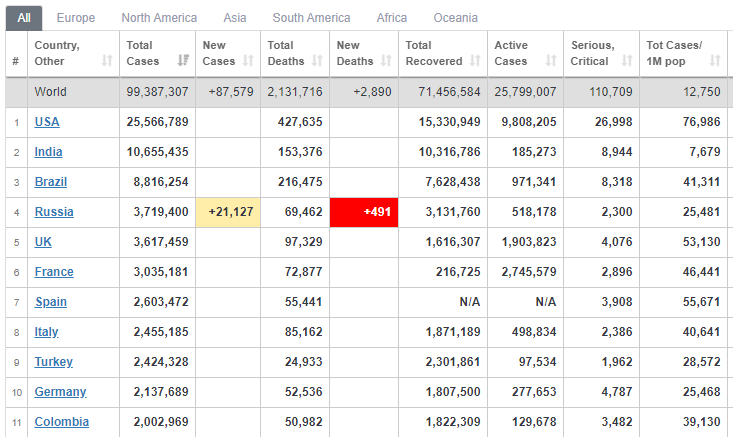Click UK total cases 3,617,459
This screenshot has height=437, width=733.
[161, 242]
